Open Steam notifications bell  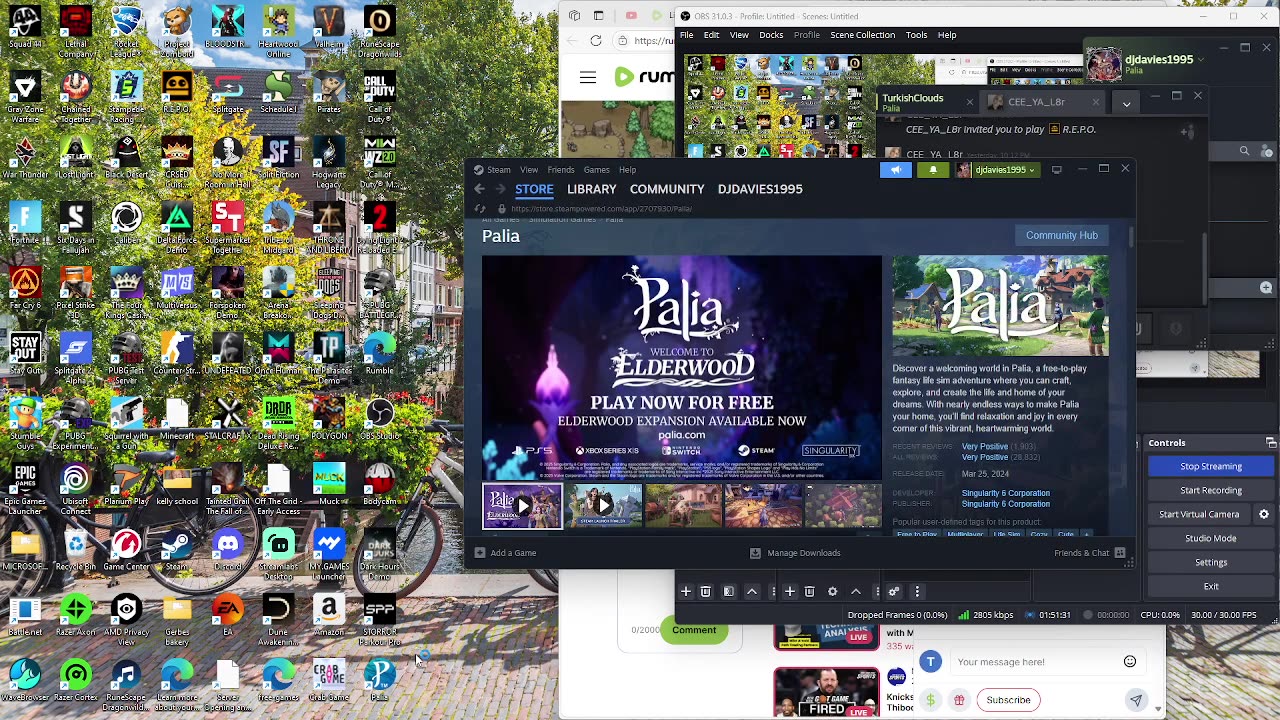pyautogui.click(x=933, y=170)
